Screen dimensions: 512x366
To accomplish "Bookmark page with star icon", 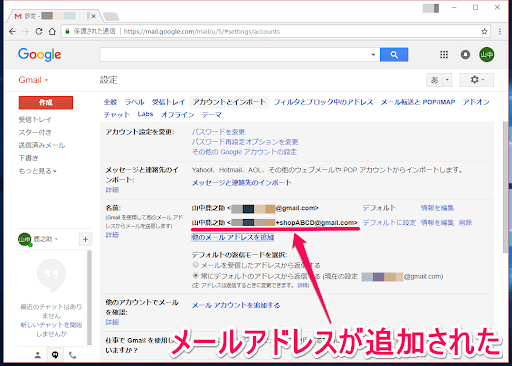I will (x=484, y=32).
